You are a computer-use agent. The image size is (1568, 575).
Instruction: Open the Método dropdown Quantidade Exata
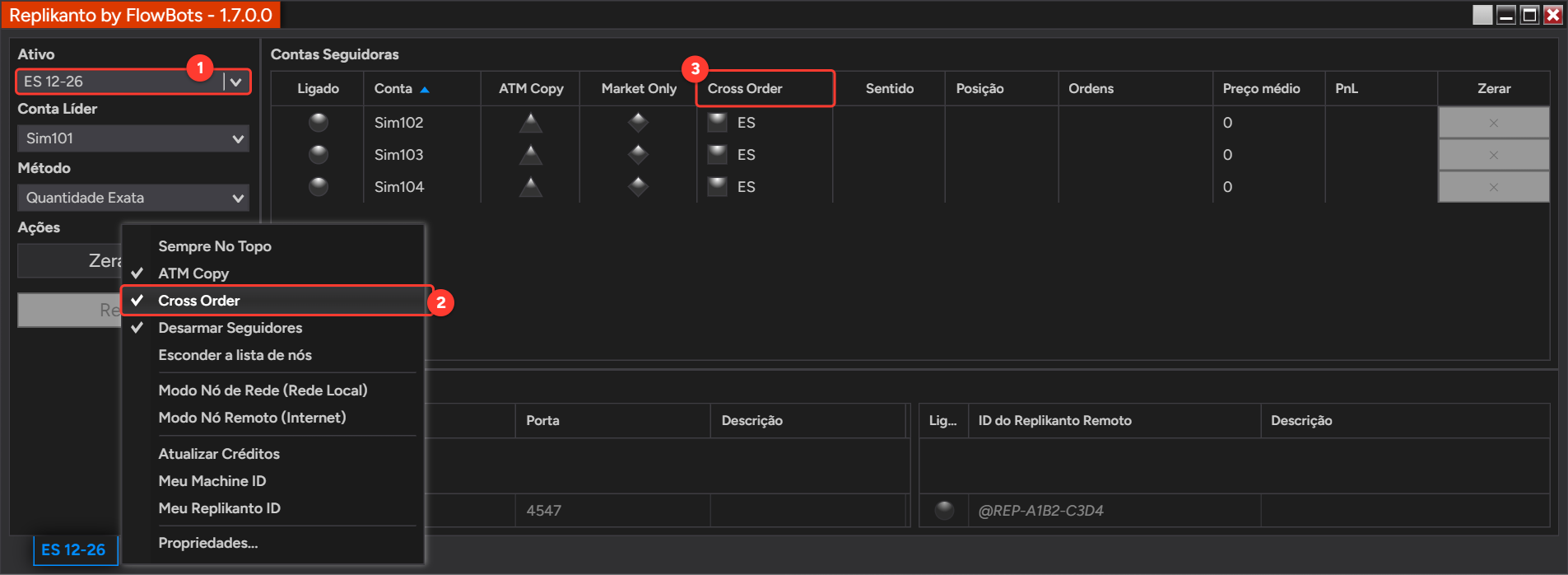coord(133,198)
